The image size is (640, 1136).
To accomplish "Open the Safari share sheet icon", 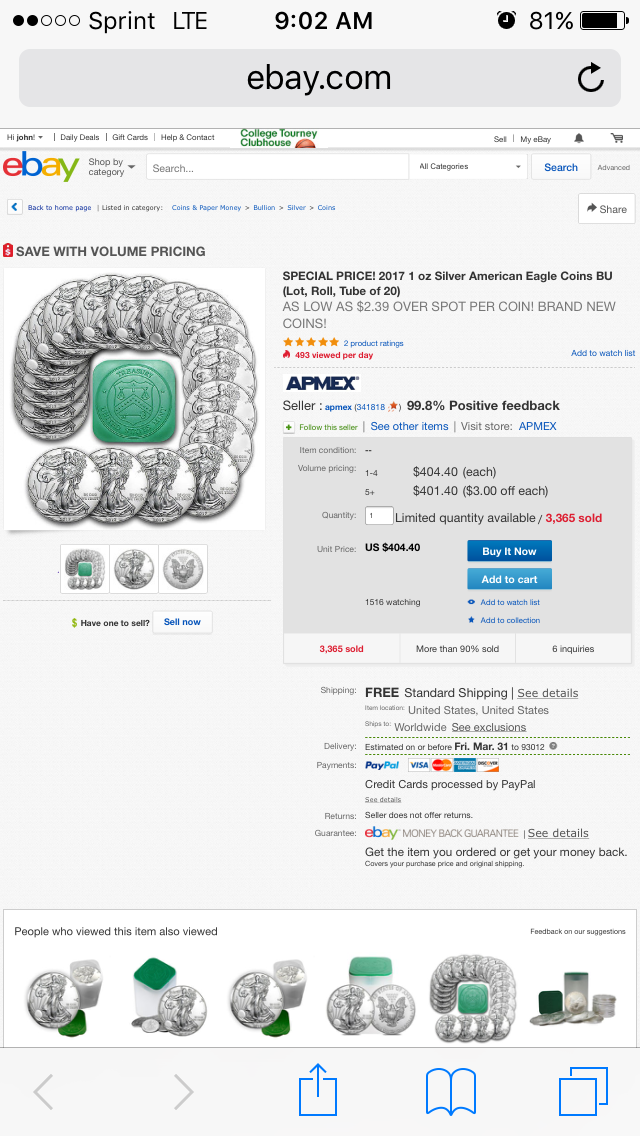I will pyautogui.click(x=319, y=1089).
